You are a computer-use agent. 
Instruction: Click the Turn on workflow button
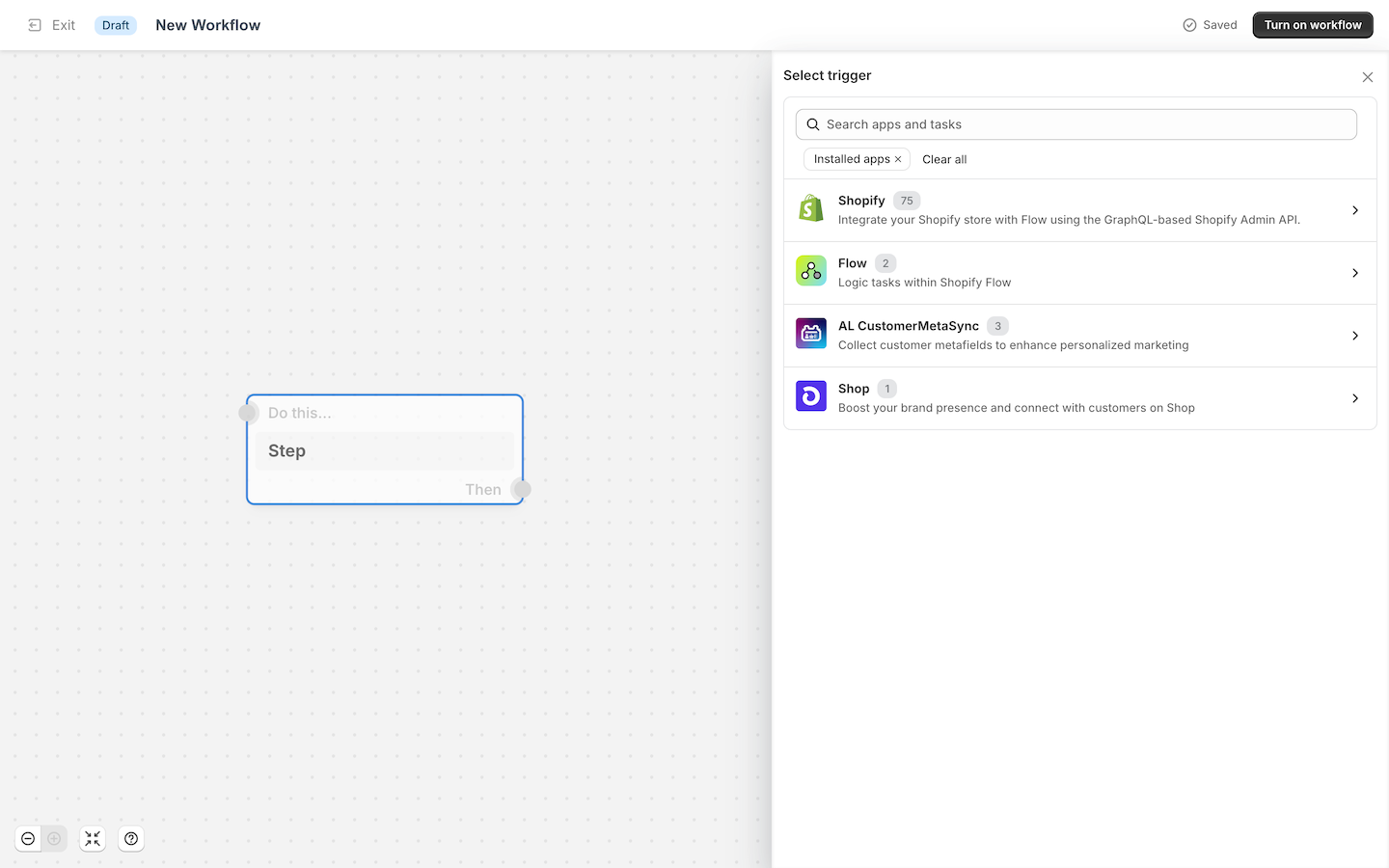(1312, 25)
